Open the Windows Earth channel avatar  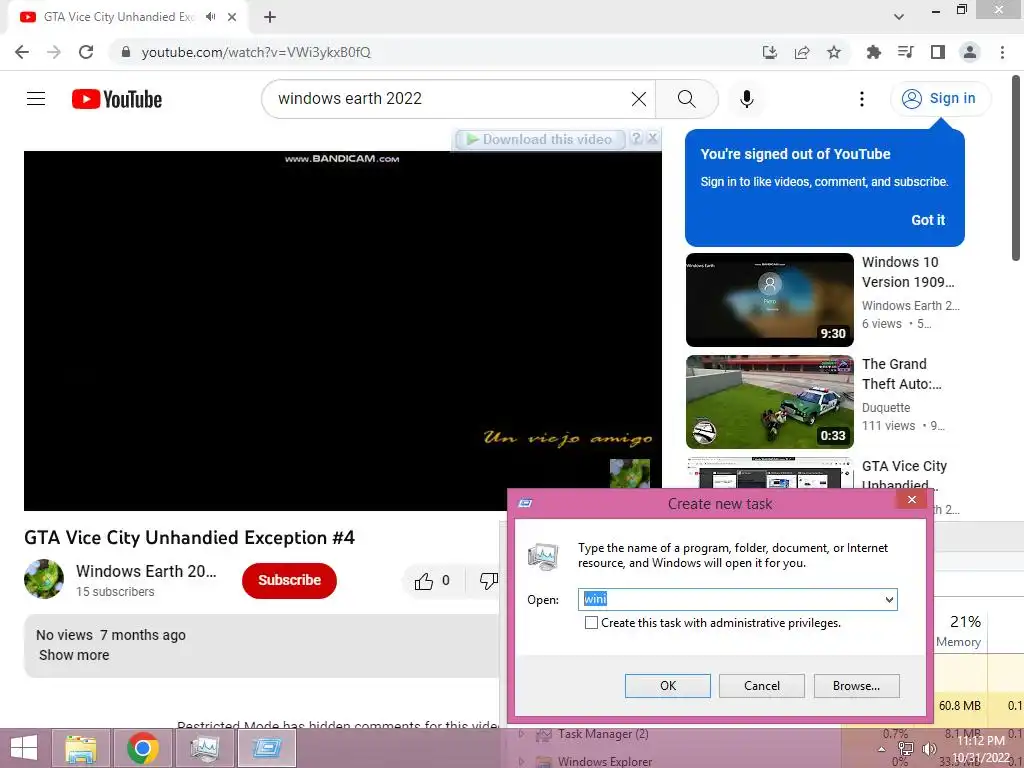[44, 579]
